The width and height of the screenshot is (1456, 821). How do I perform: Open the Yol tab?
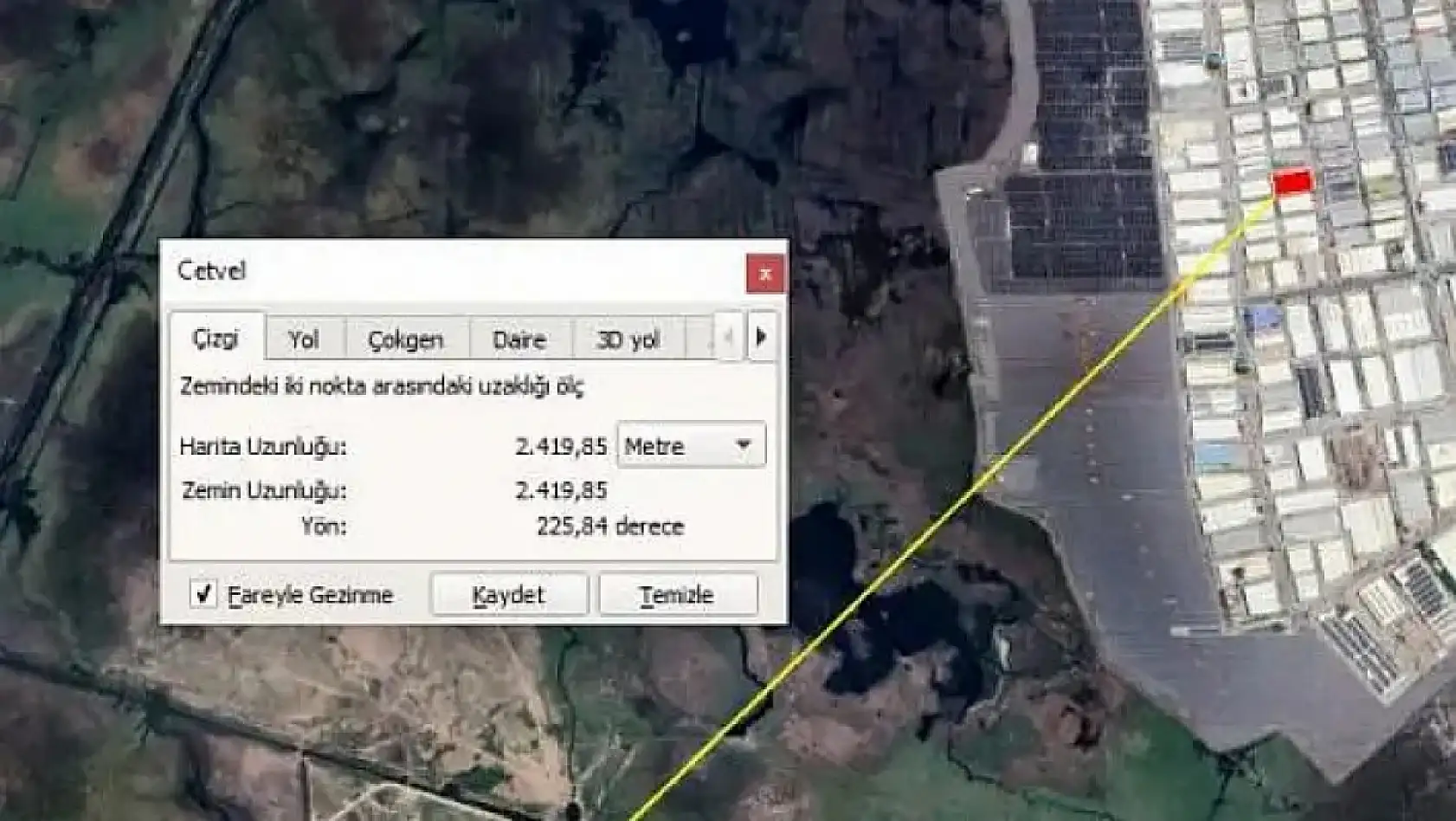pyautogui.click(x=304, y=339)
